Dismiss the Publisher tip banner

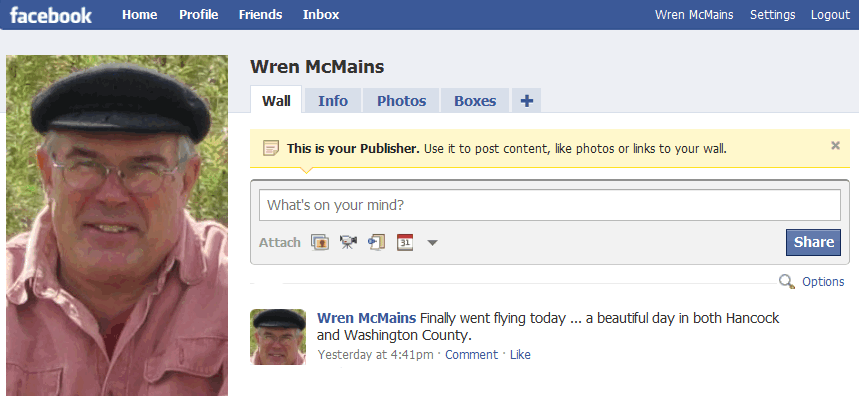(835, 145)
